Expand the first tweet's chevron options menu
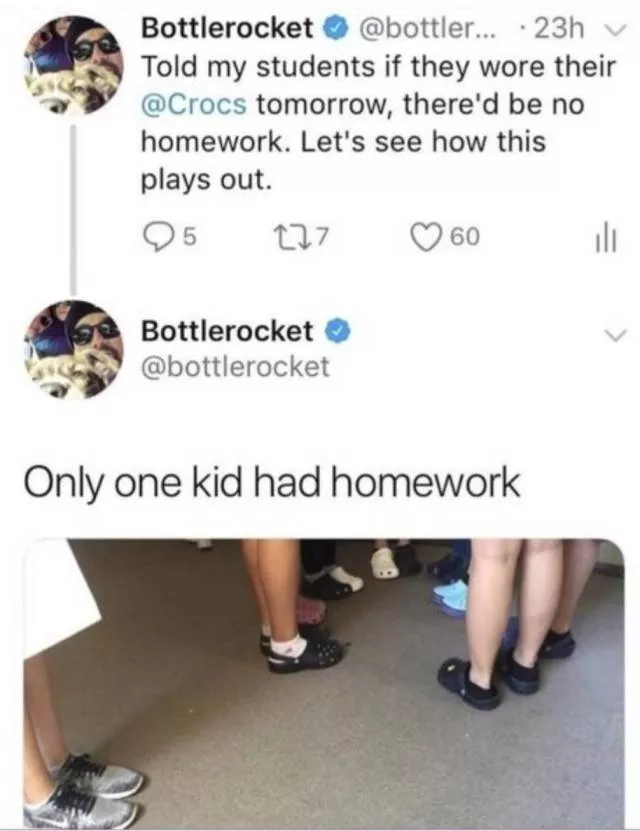The width and height of the screenshot is (640, 831). coord(617,30)
